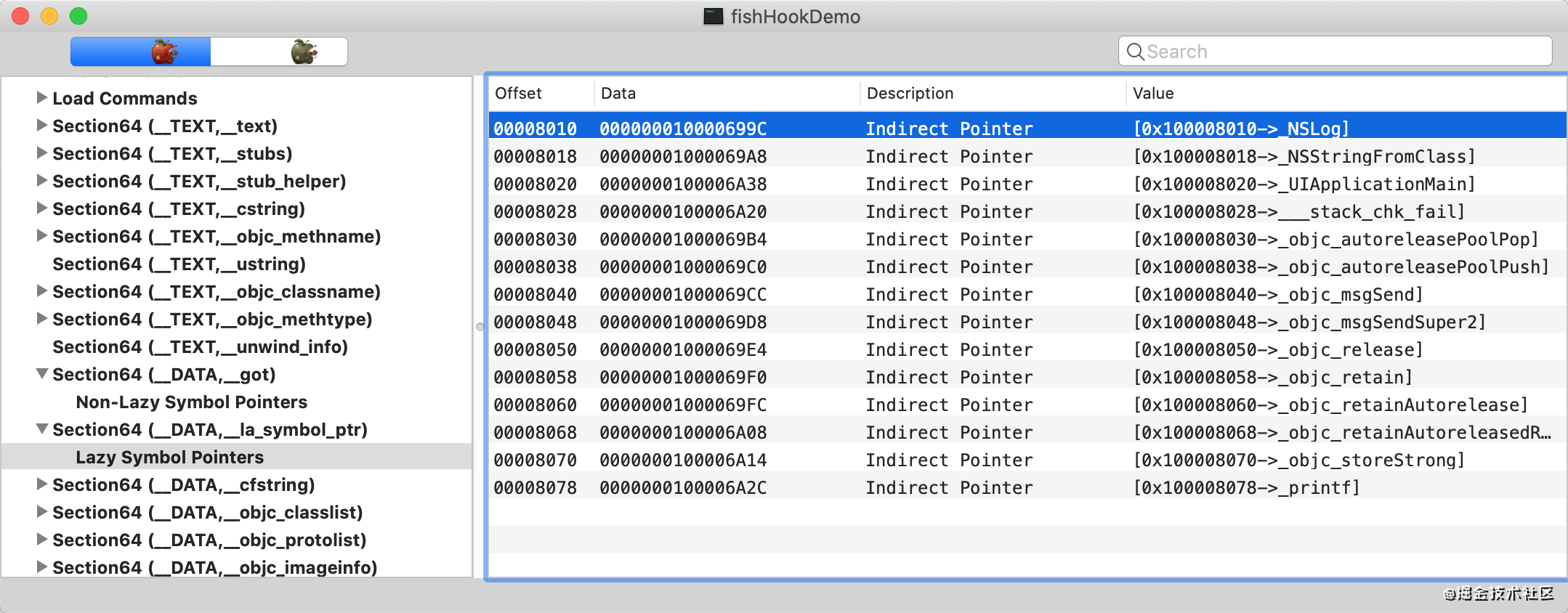The image size is (1568, 613).
Task: Select Section64 (__TEXT,__ustring) tree item
Action: pyautogui.click(x=179, y=264)
